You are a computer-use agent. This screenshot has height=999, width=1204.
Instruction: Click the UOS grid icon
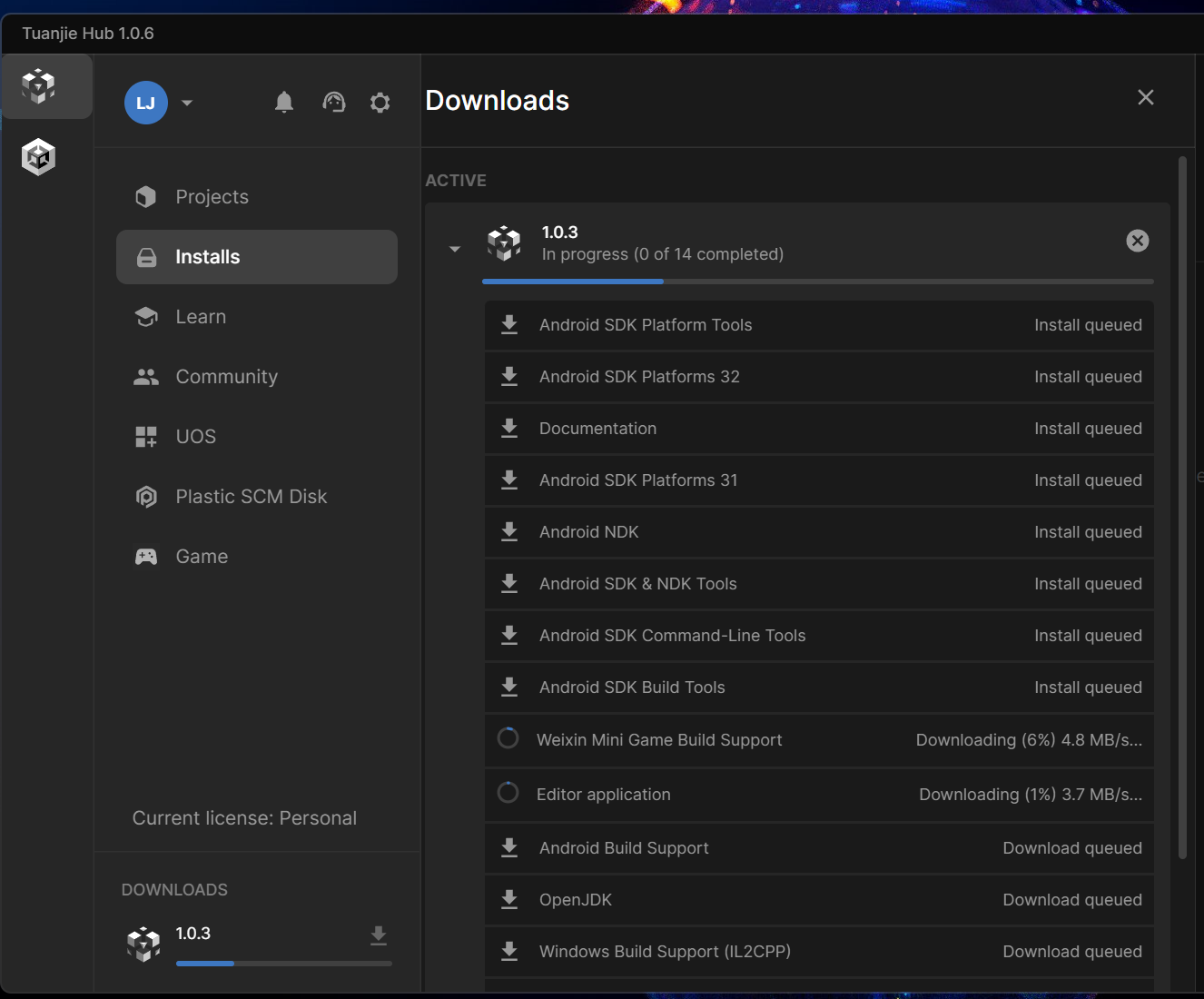point(146,437)
